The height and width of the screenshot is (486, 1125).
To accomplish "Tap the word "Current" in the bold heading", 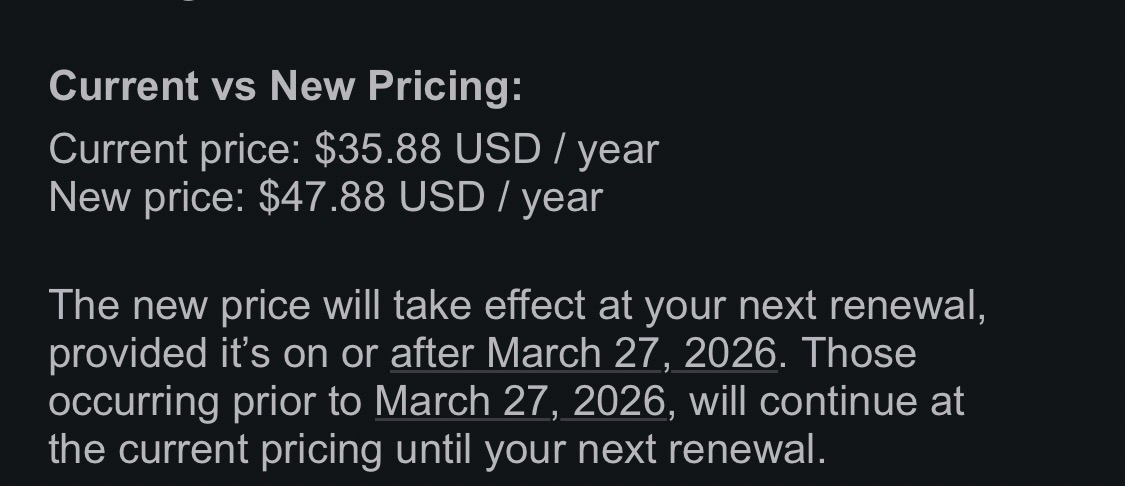I will point(124,87).
